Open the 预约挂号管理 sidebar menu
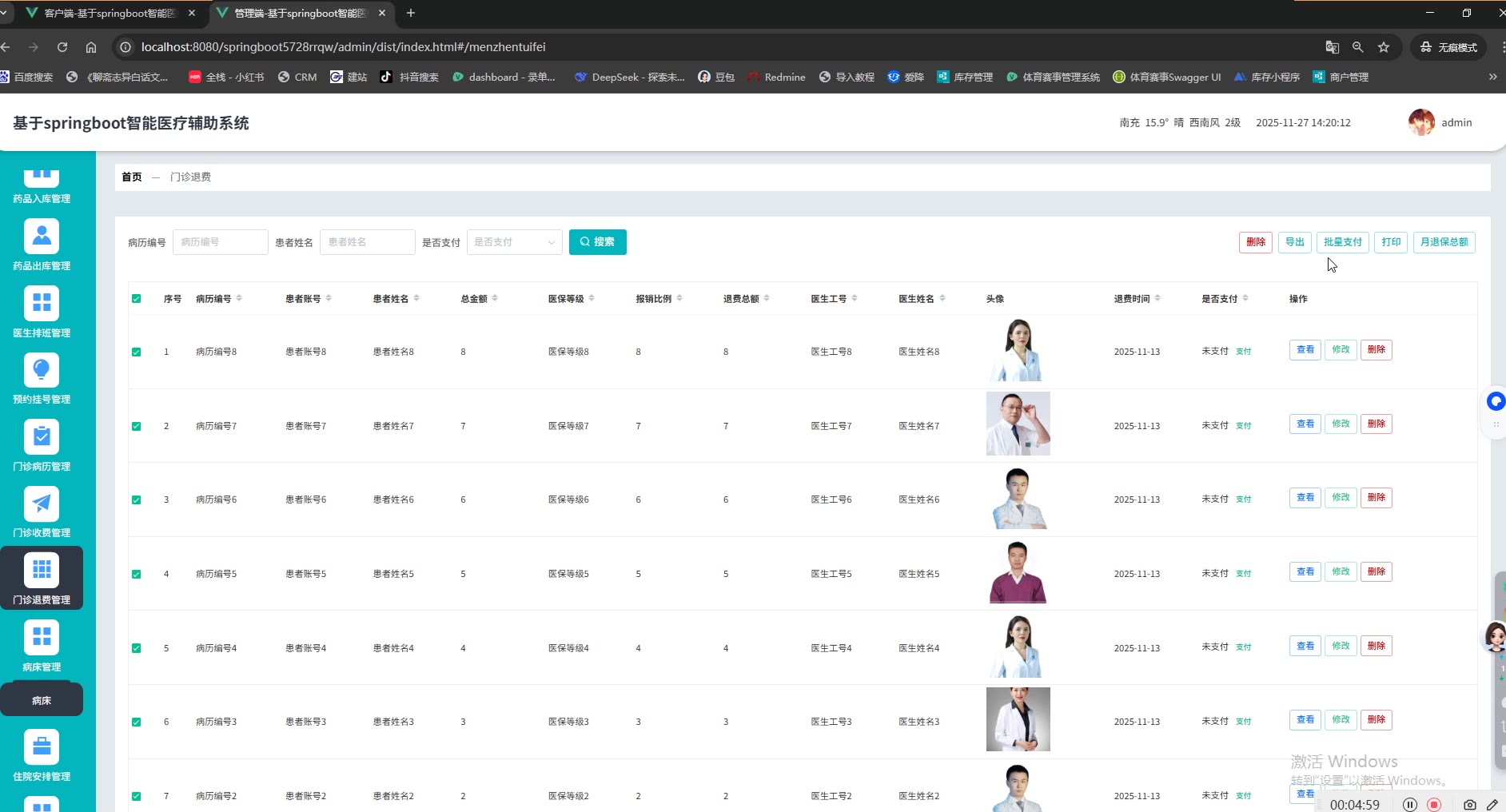 click(x=42, y=379)
